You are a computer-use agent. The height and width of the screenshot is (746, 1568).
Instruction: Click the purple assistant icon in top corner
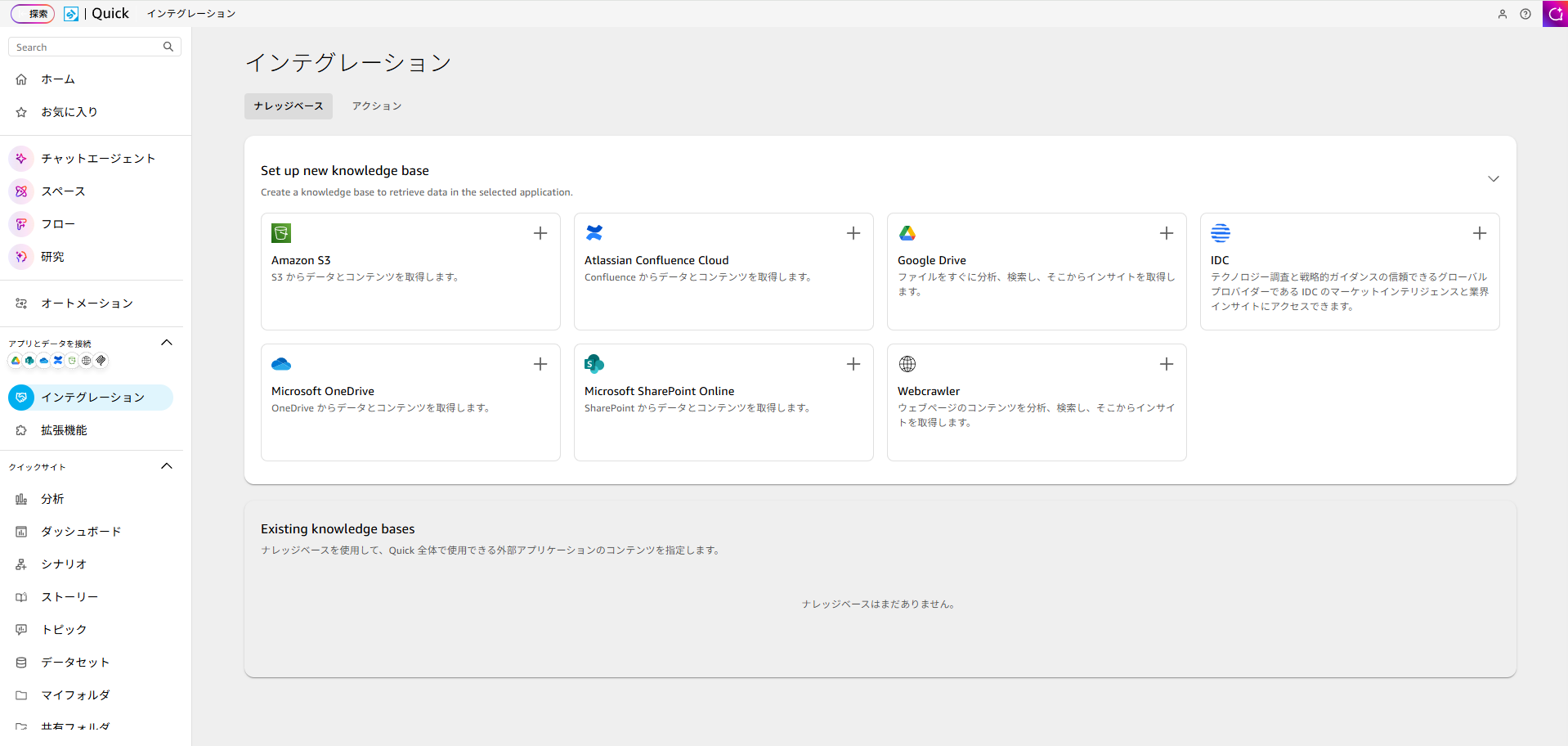[x=1555, y=14]
